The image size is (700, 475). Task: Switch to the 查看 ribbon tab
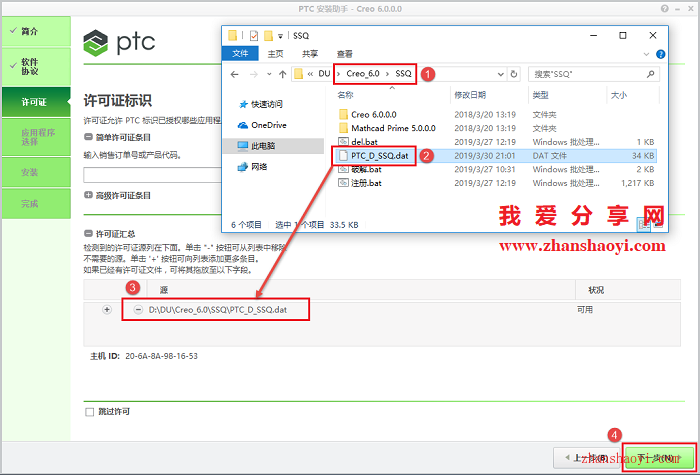coord(345,54)
